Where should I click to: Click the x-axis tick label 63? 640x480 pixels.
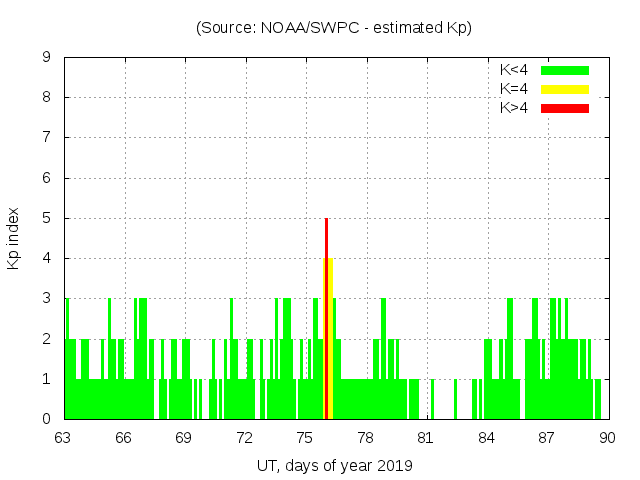pyautogui.click(x=63, y=438)
